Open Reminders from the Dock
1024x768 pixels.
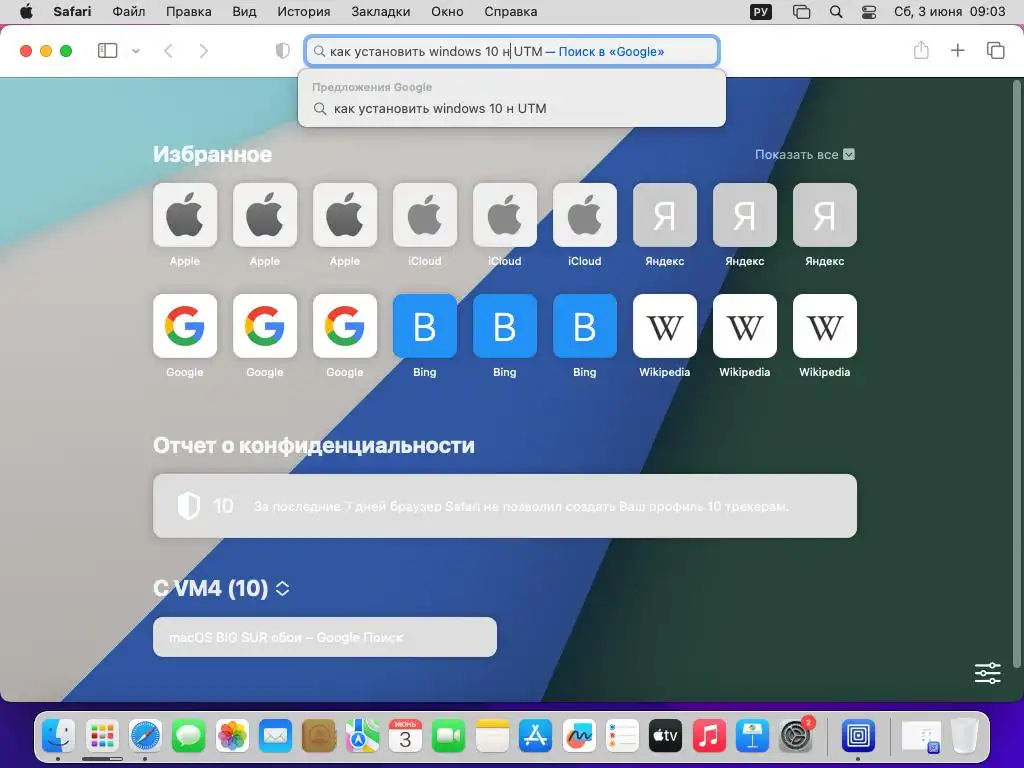point(622,737)
